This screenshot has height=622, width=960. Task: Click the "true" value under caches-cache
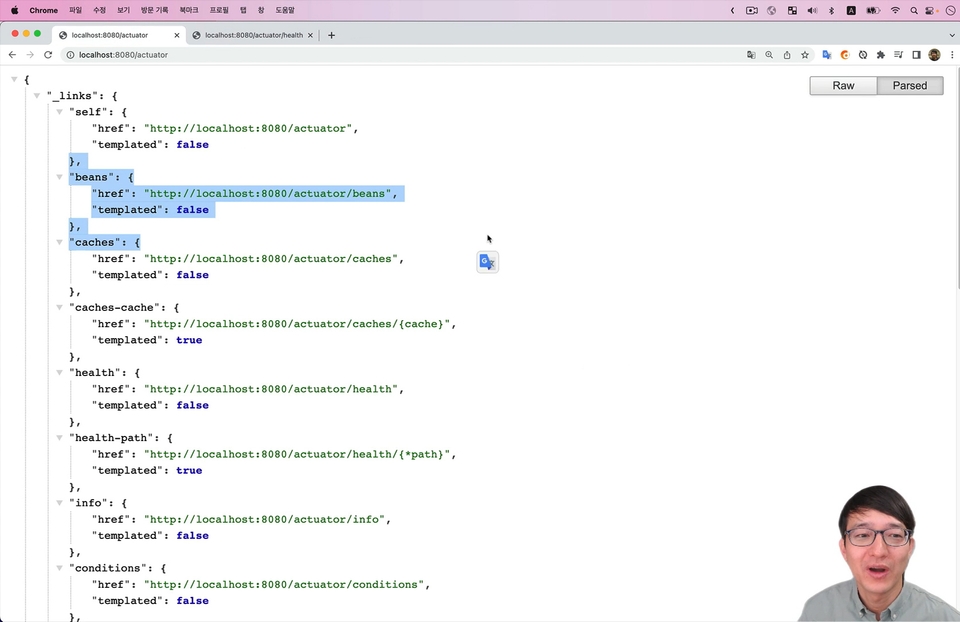189,340
